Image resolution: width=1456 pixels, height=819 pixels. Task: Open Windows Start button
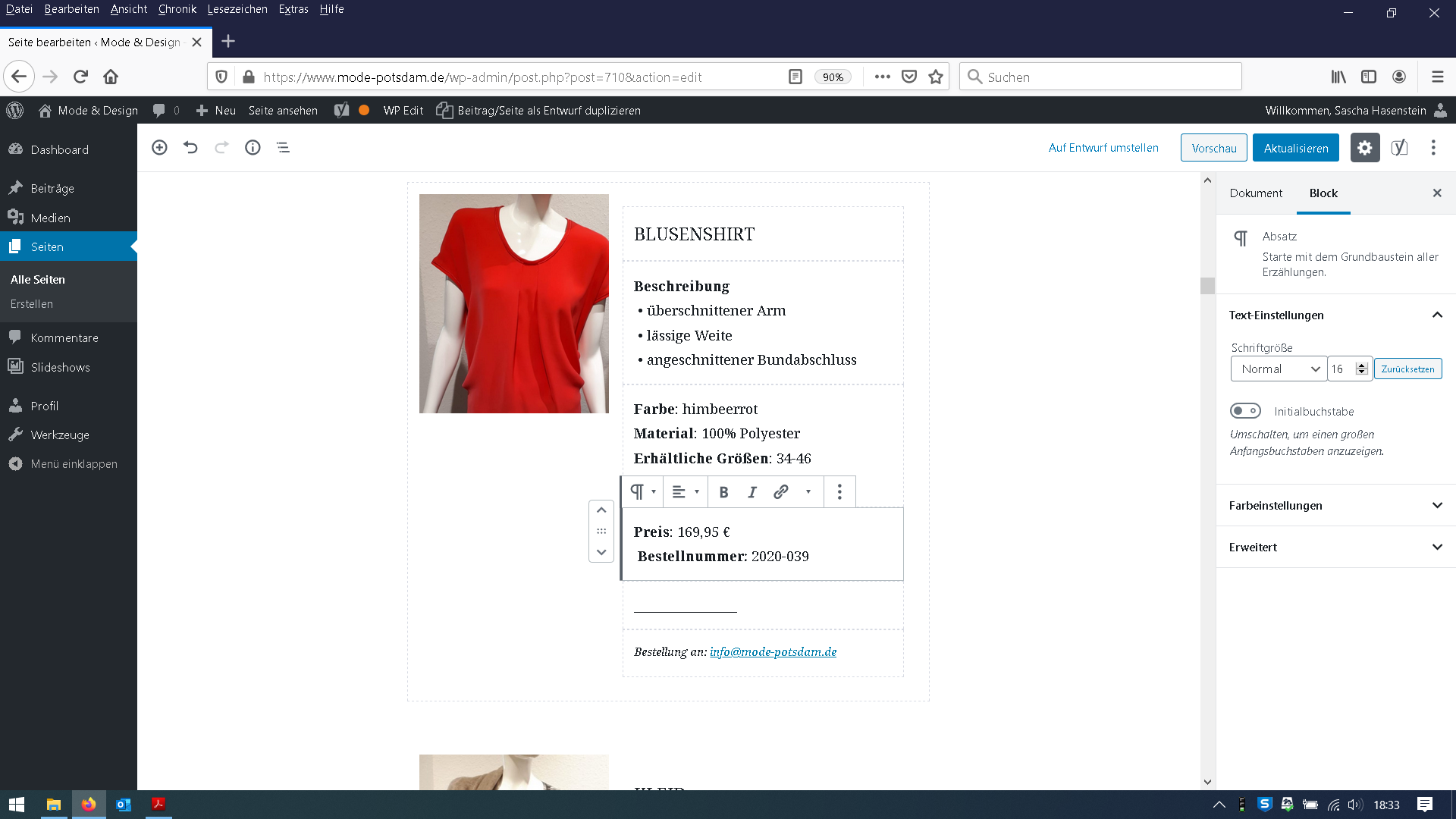(17, 805)
